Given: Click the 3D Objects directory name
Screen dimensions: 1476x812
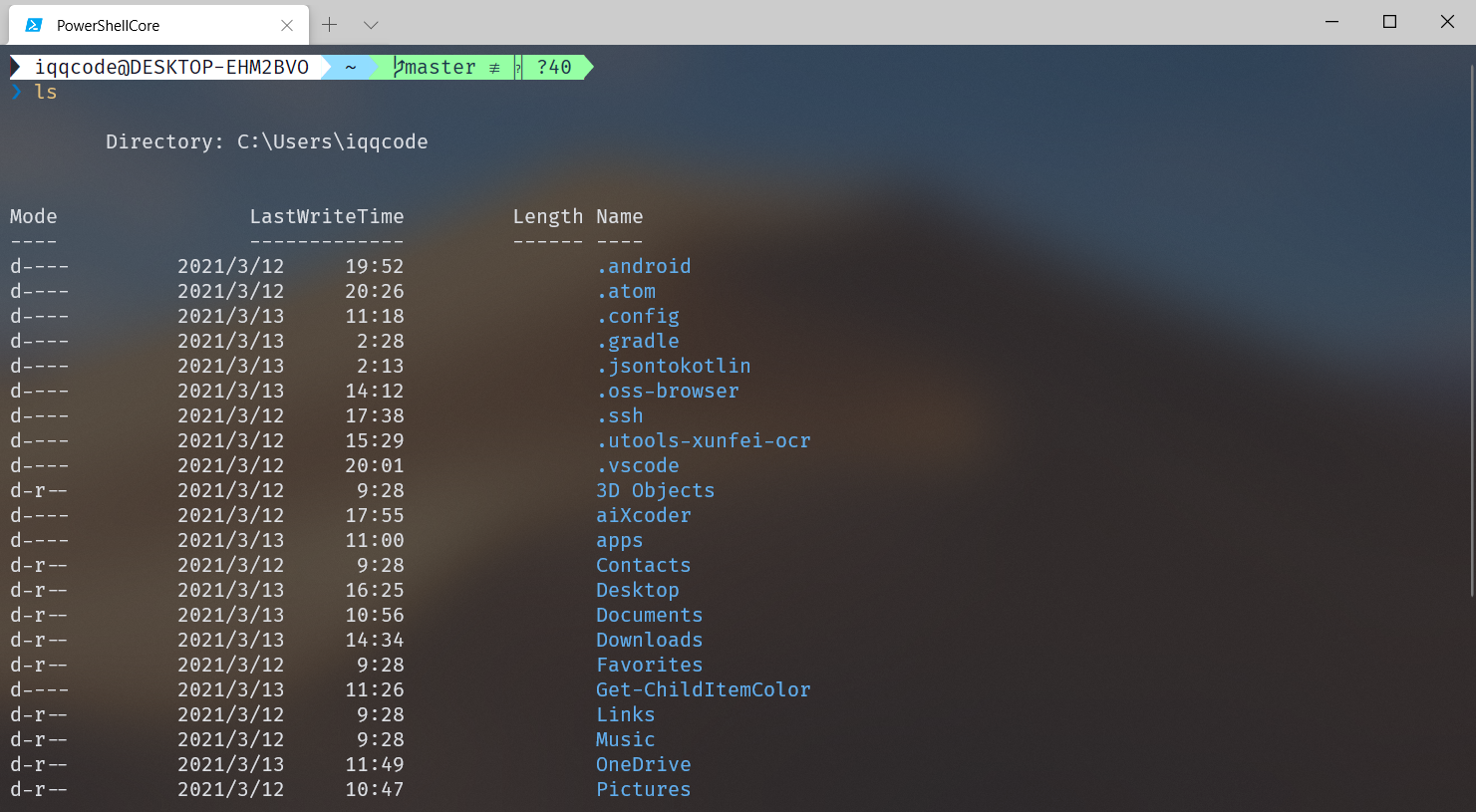Looking at the screenshot, I should click(656, 490).
